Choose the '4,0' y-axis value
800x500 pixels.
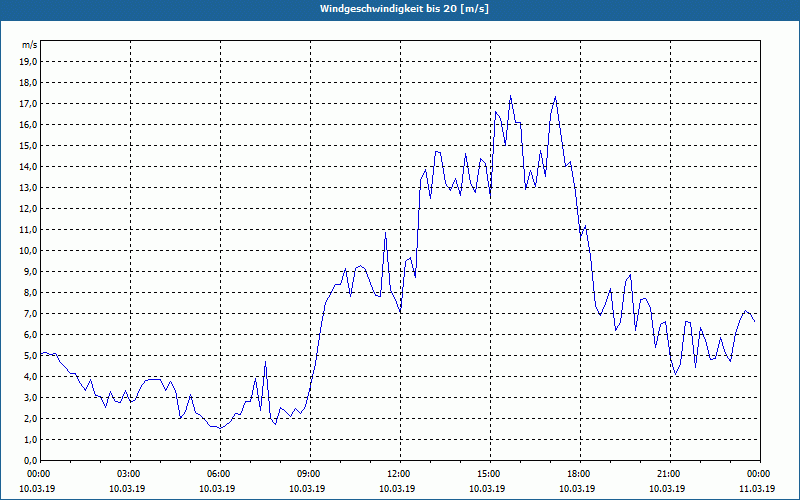(x=31, y=377)
